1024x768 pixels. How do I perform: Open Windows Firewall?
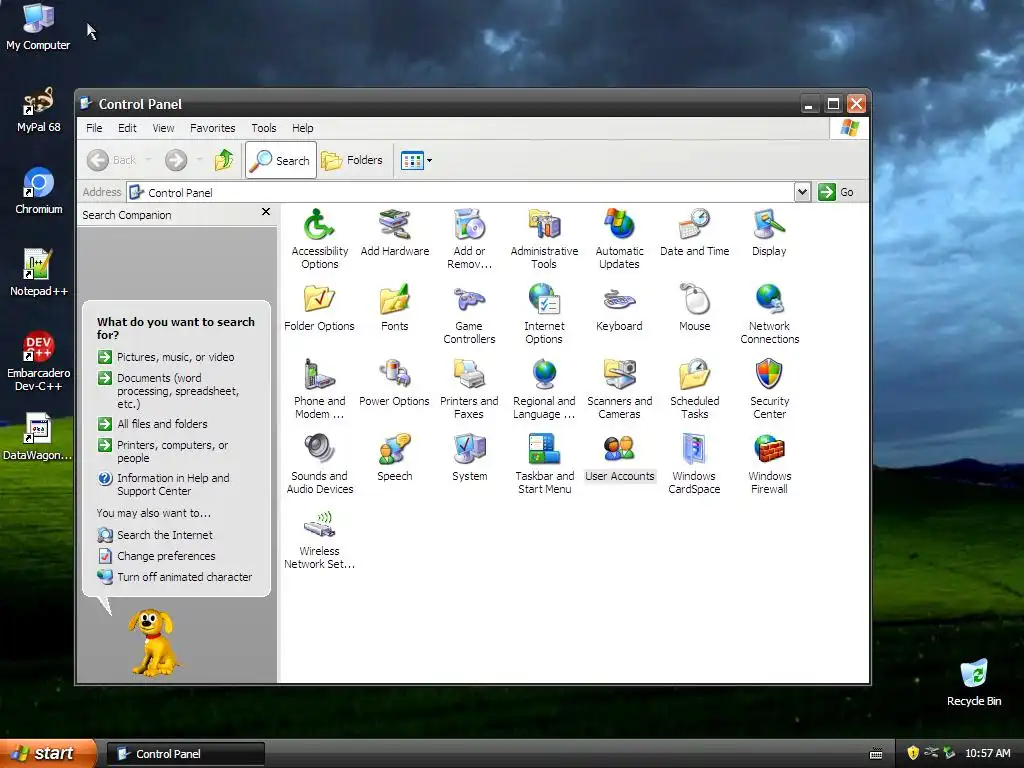click(x=769, y=464)
